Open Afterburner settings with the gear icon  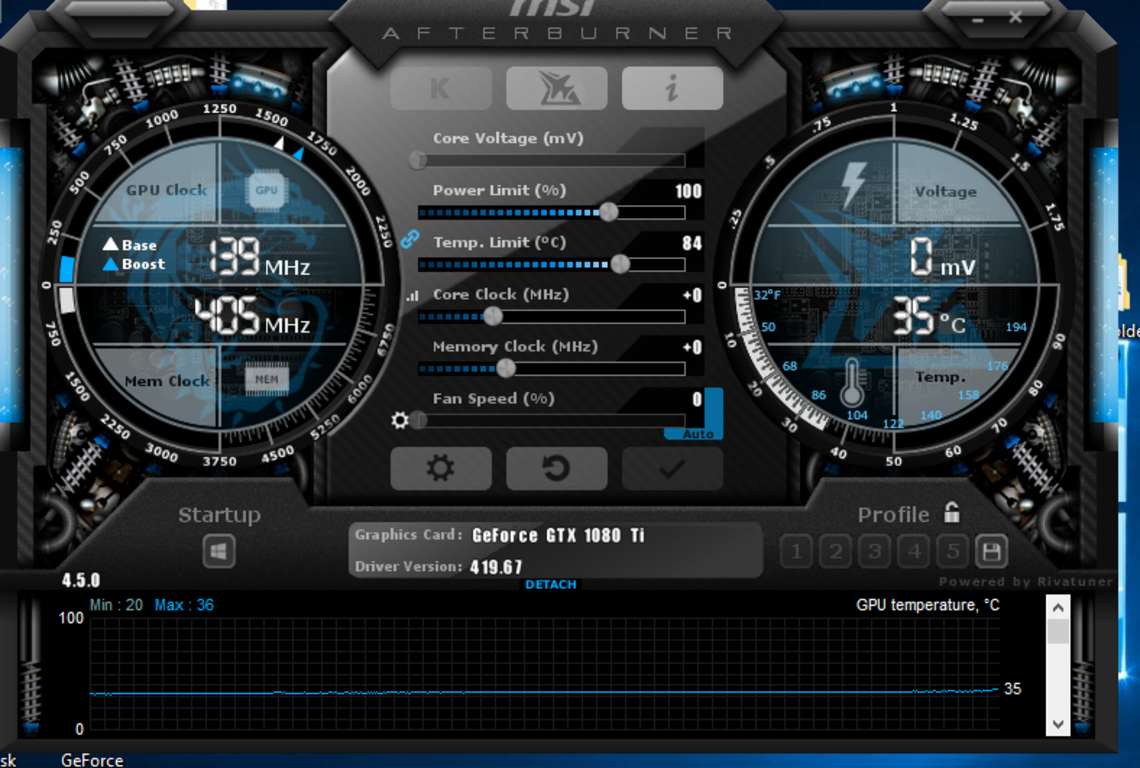(442, 468)
